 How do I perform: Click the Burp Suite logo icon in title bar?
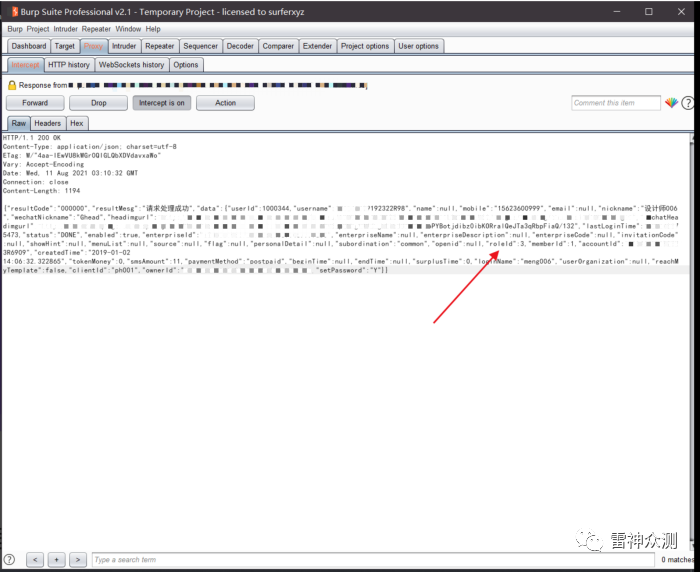point(15,12)
